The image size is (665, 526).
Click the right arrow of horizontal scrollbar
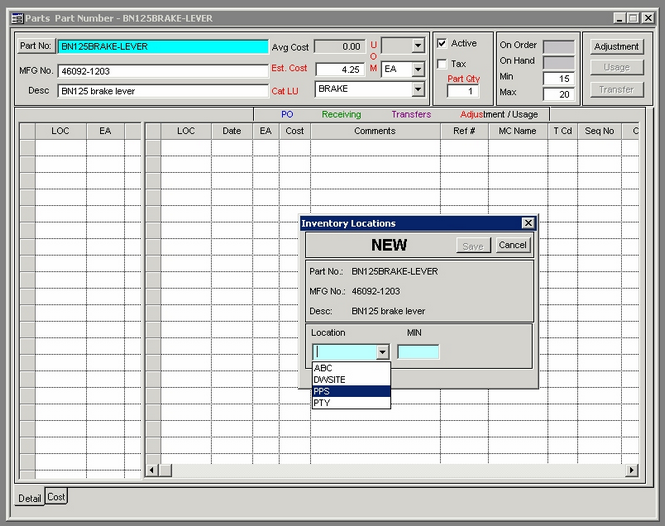click(631, 470)
